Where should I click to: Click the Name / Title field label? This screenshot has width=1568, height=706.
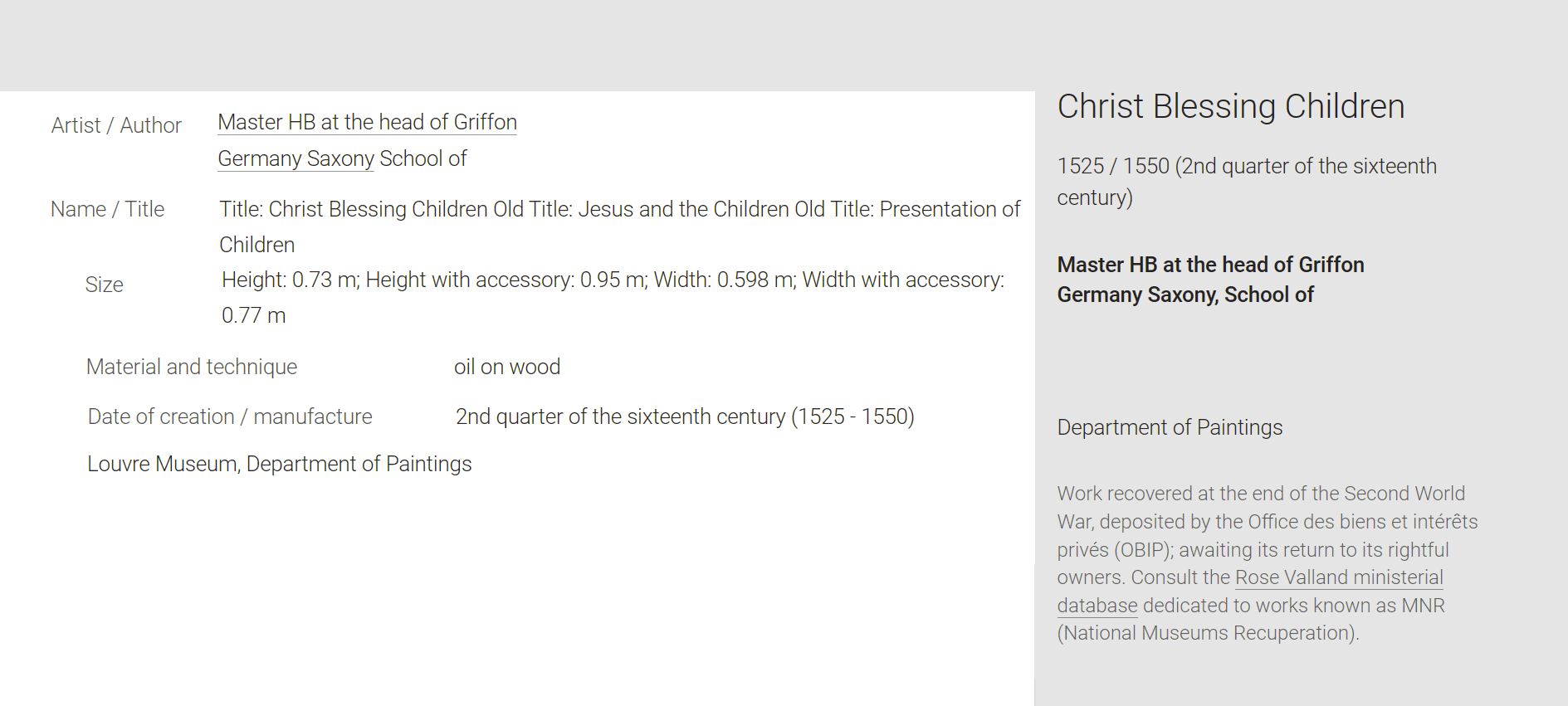(x=107, y=209)
